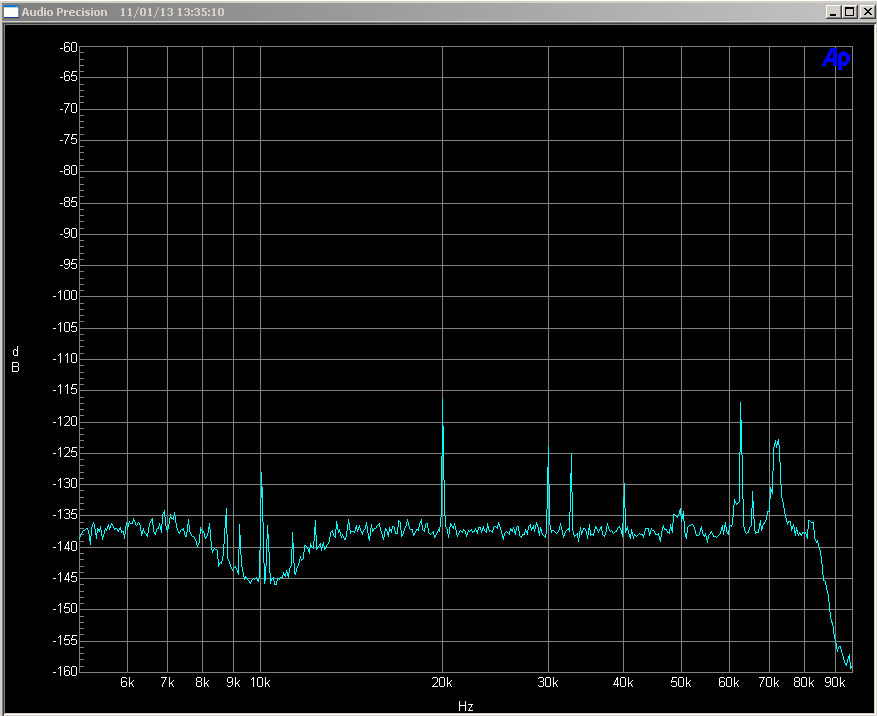Click the '40k' frequency axis label
This screenshot has width=877, height=716.
point(623,682)
